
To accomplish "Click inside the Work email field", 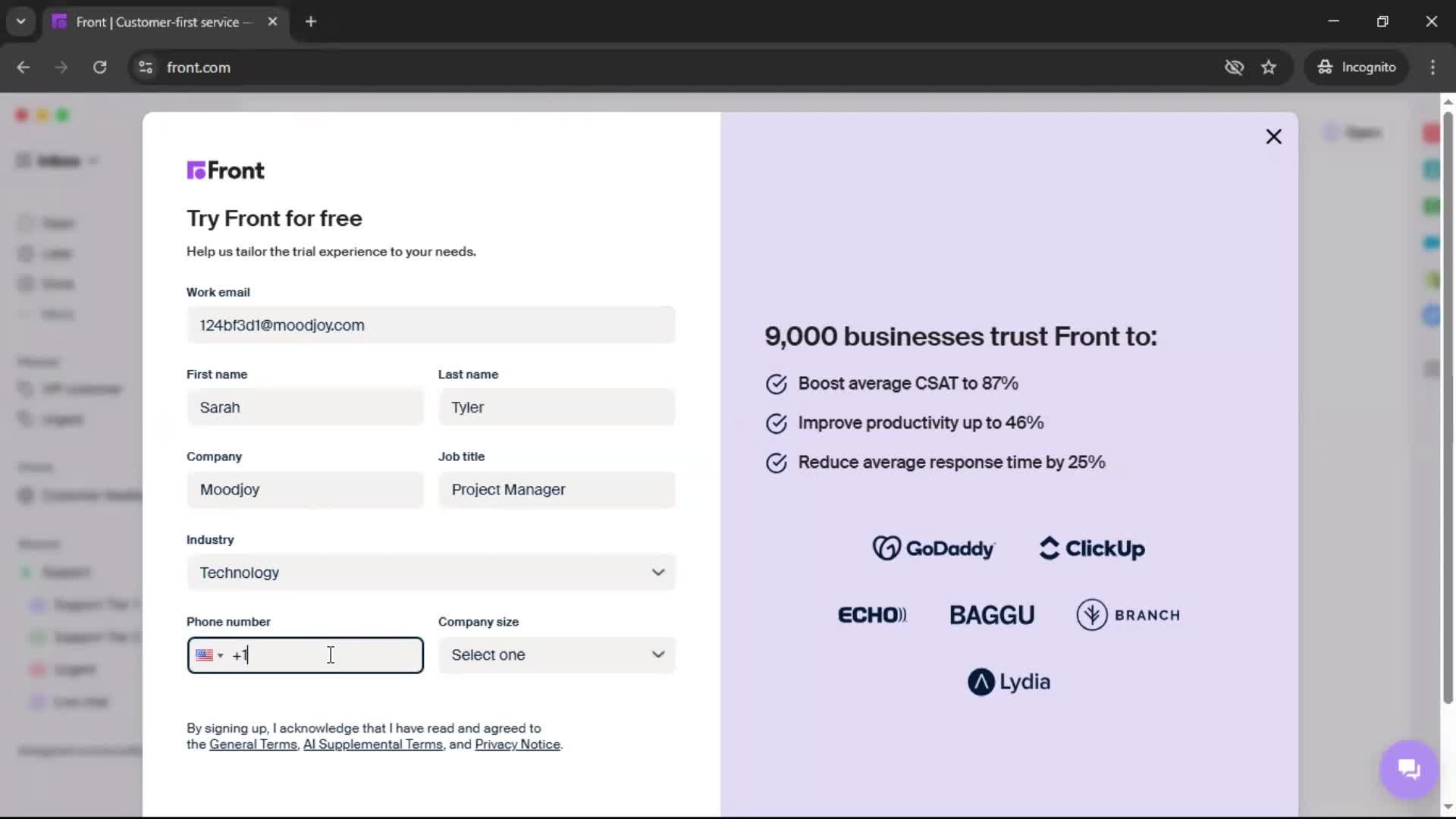I will [430, 325].
